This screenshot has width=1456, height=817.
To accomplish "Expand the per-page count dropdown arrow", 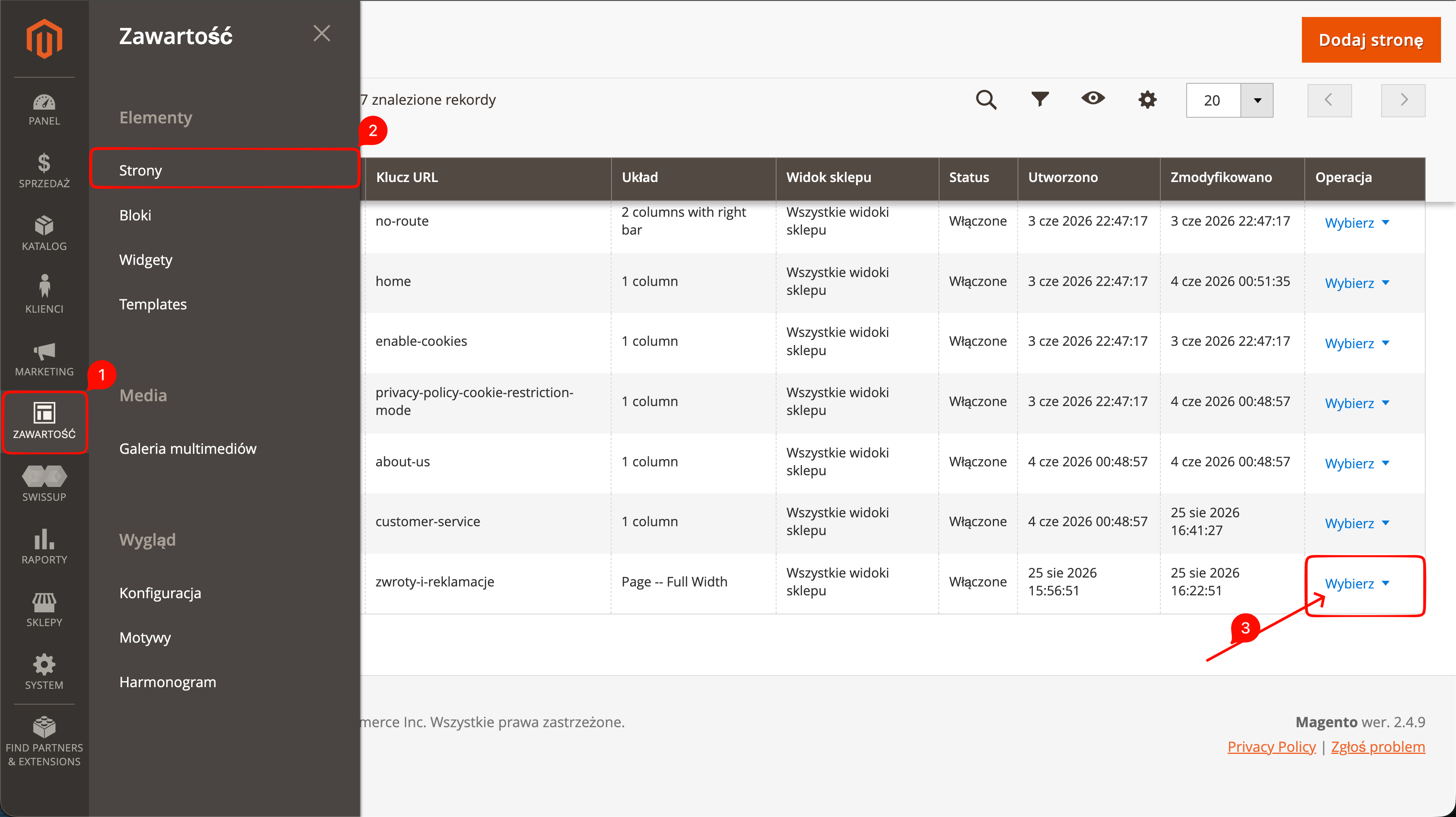I will click(x=1257, y=100).
